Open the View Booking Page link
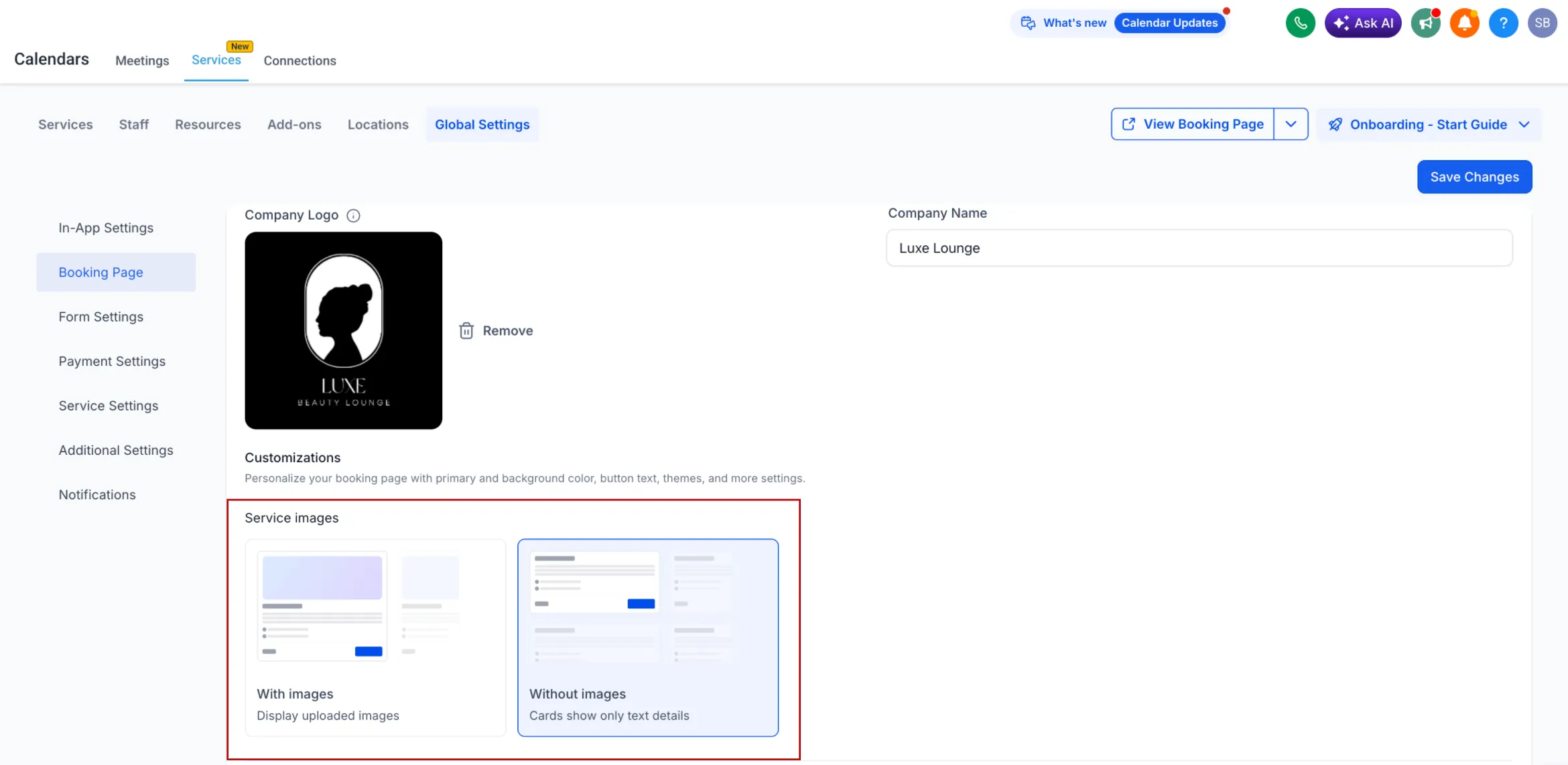Image resolution: width=1568 pixels, height=765 pixels. coord(1194,124)
